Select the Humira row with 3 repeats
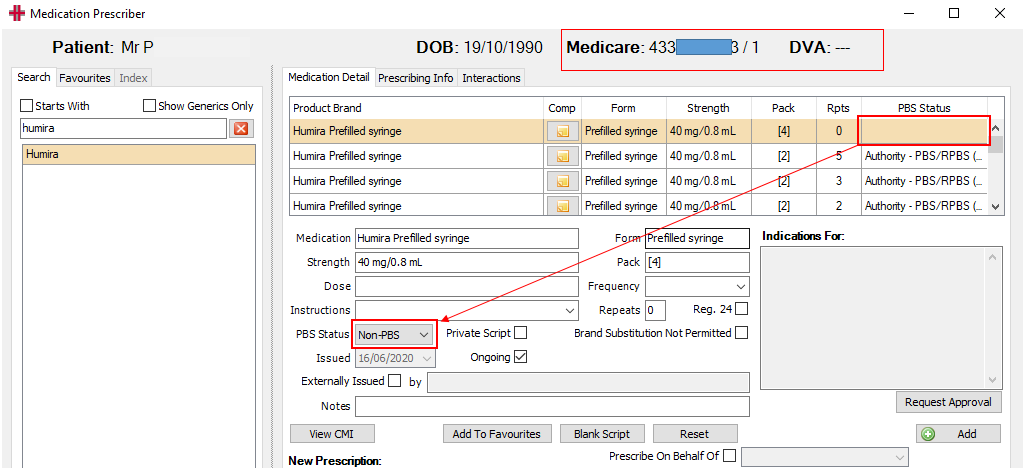Viewport: 1026px width, 468px height. pyautogui.click(x=638, y=181)
